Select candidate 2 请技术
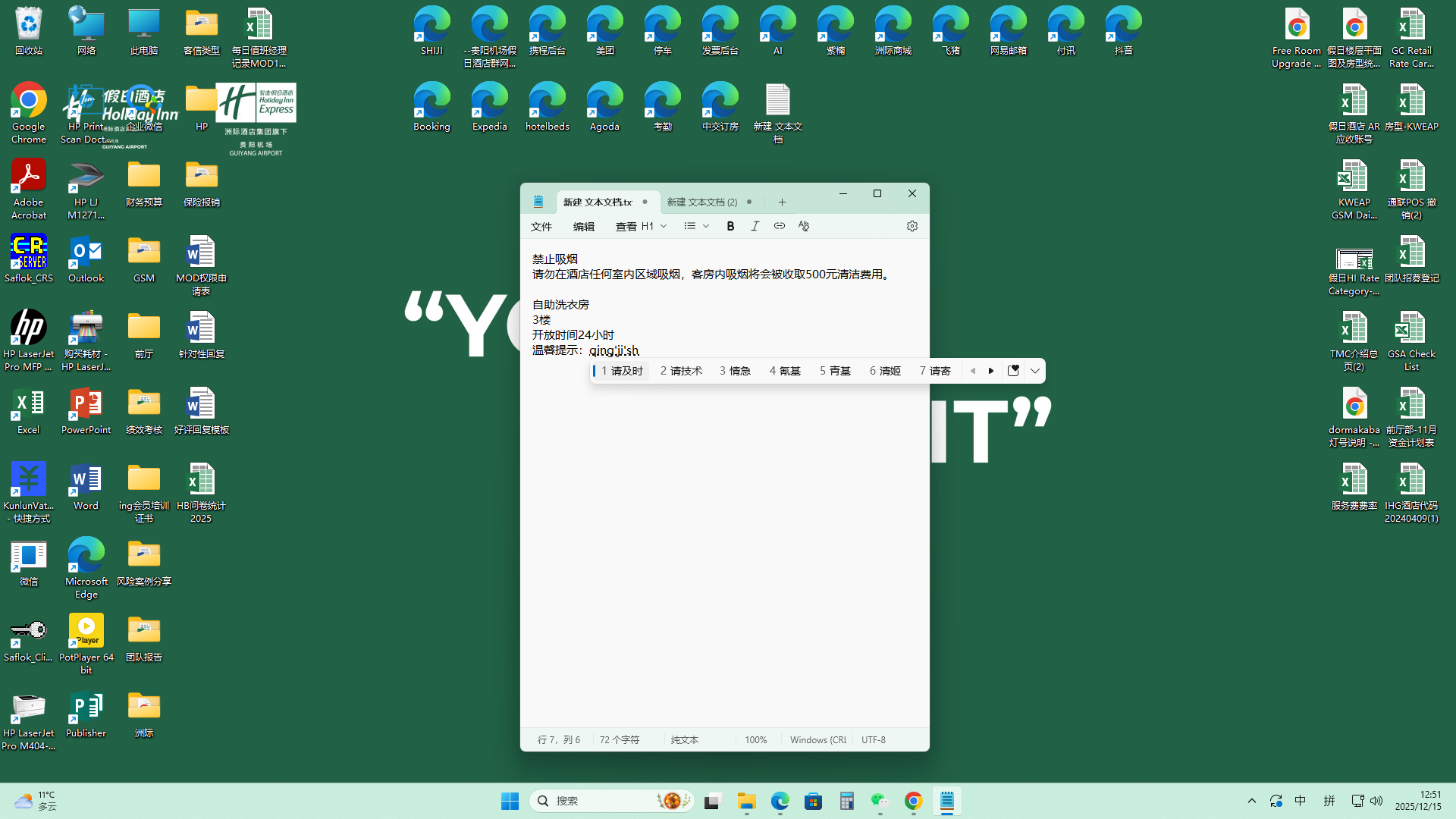Screen dimensions: 1456x819 click(681, 371)
